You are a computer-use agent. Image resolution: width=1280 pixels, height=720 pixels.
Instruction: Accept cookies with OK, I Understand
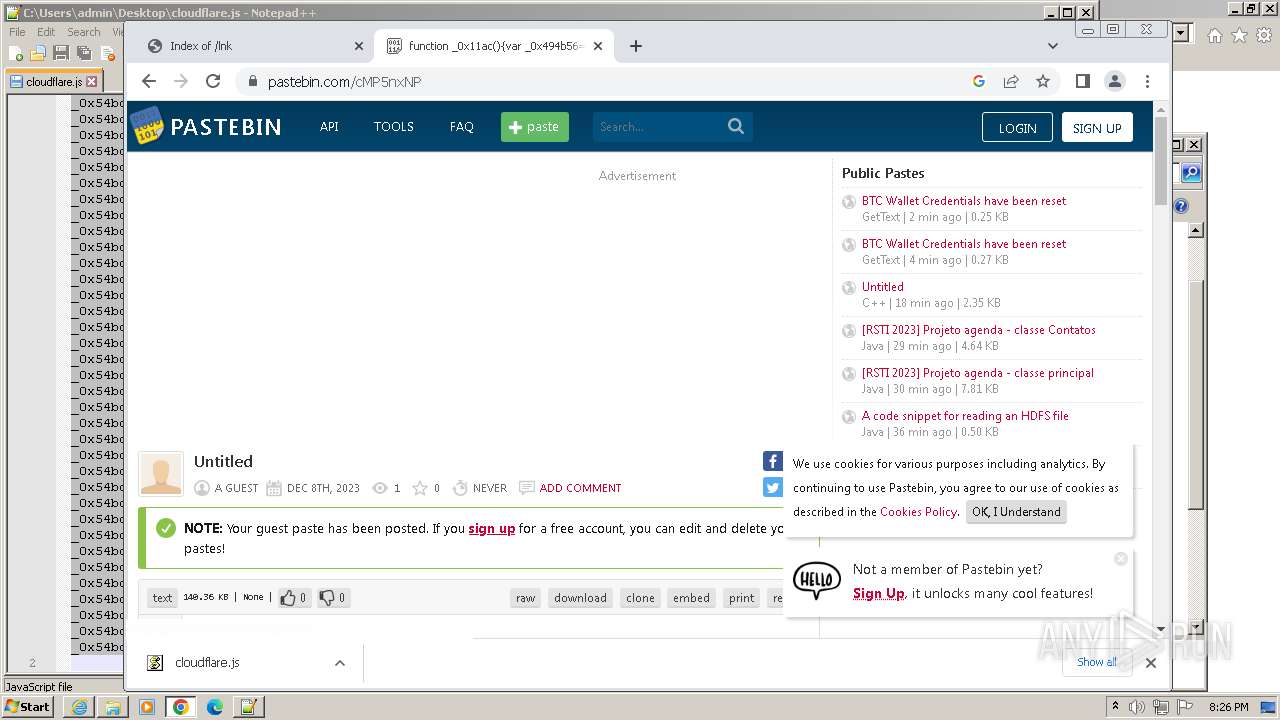point(1016,512)
